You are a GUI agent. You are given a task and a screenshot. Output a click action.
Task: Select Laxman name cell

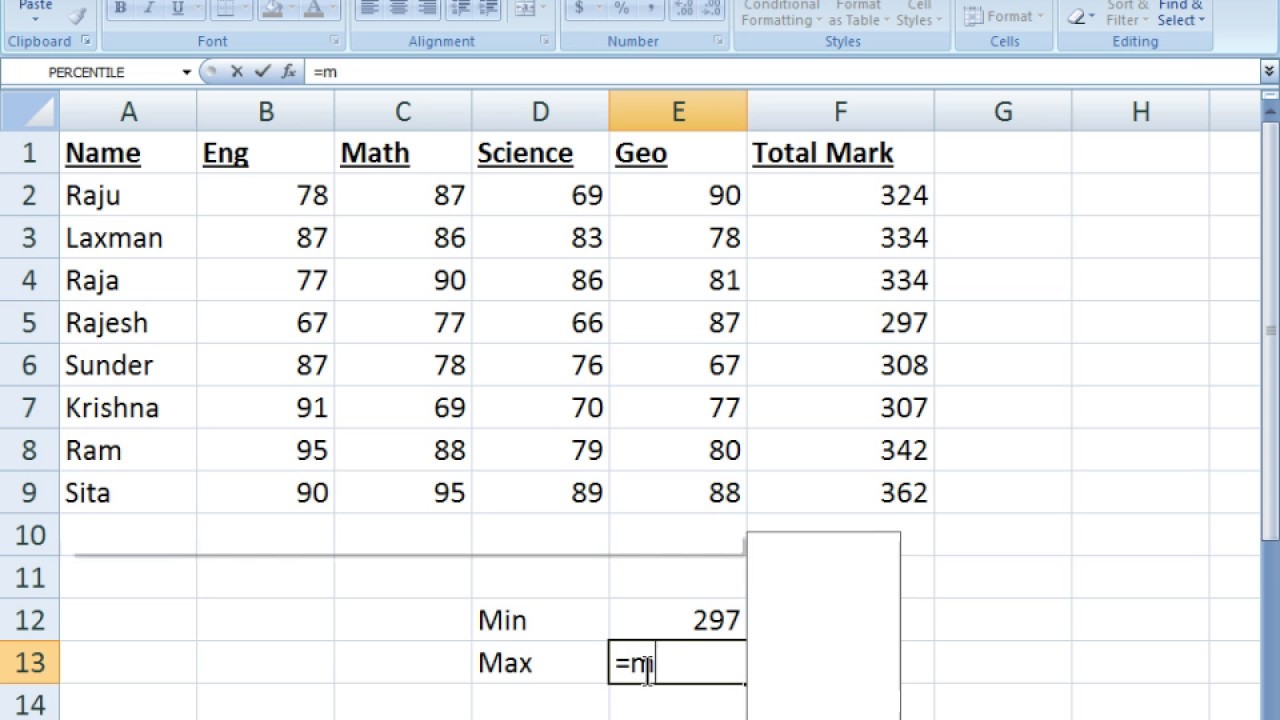click(128, 238)
